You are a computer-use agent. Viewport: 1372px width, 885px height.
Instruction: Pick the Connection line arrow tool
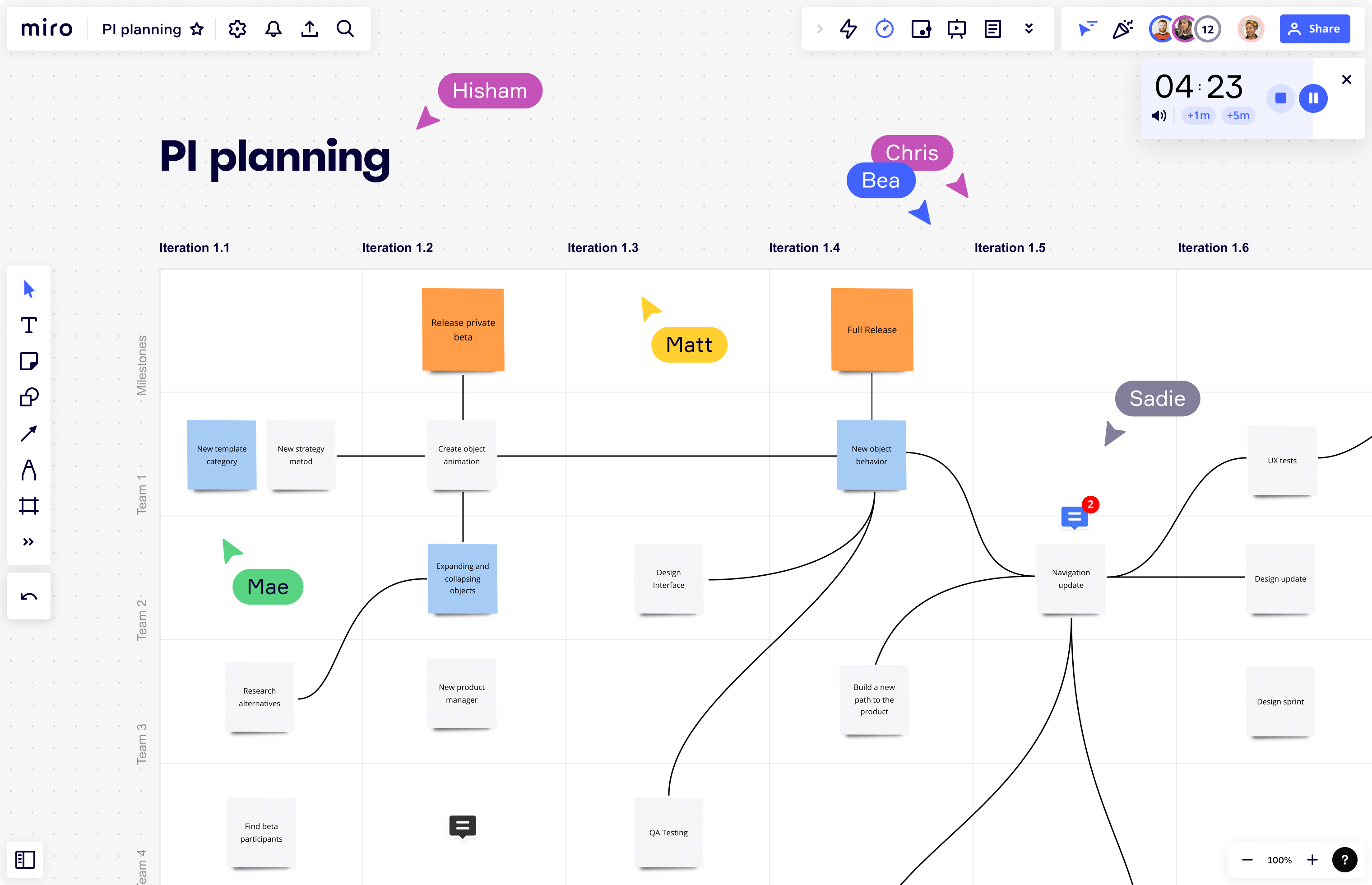coord(29,433)
